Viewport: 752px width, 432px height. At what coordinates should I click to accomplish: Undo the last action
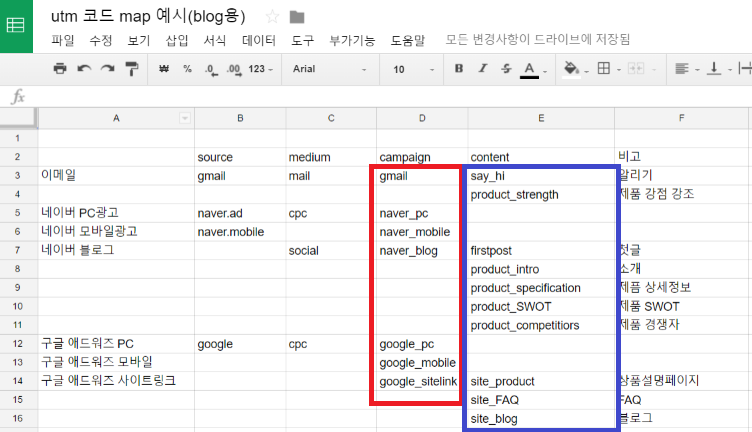[84, 69]
